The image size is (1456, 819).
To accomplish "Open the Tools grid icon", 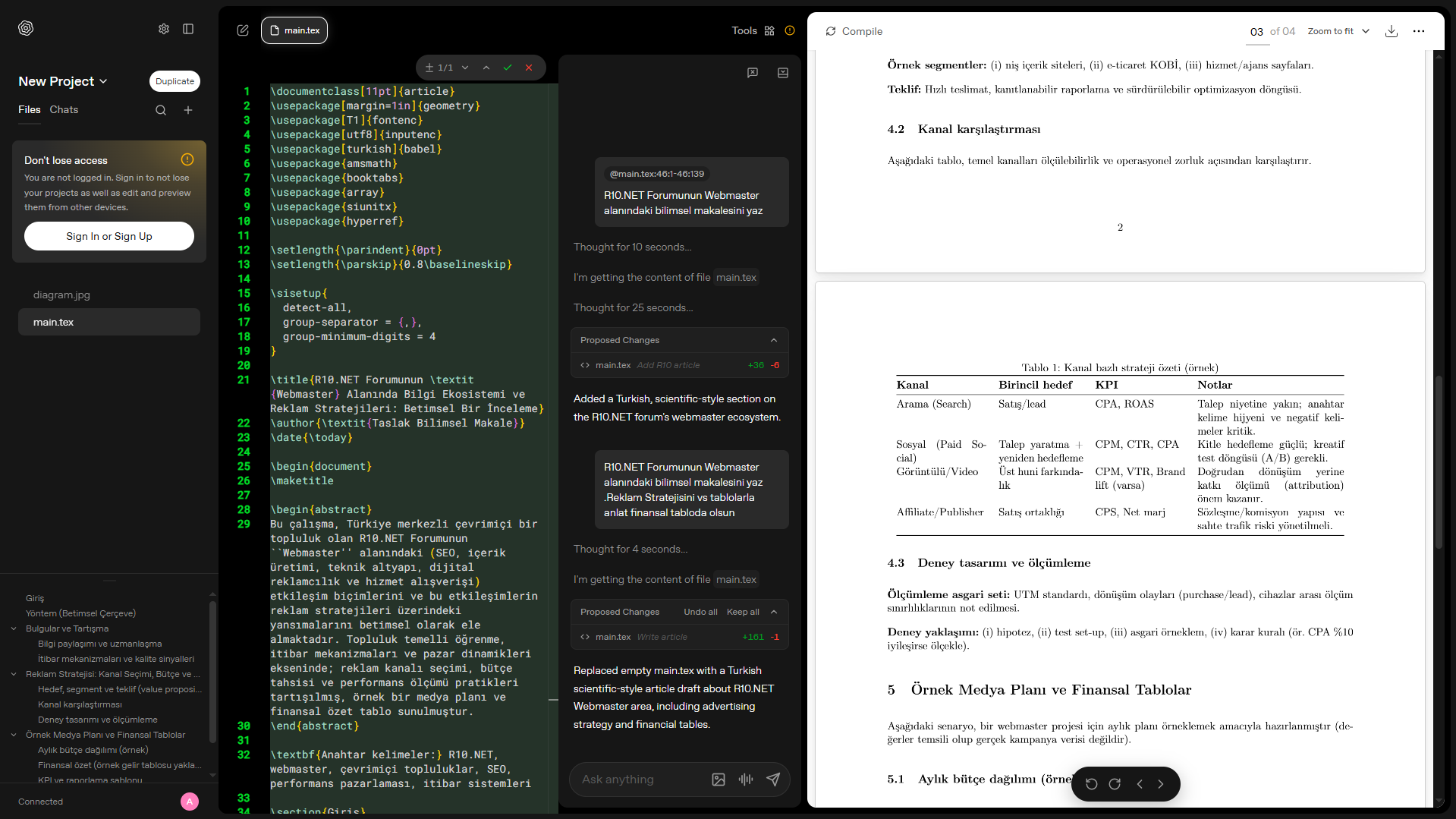I will (x=769, y=30).
